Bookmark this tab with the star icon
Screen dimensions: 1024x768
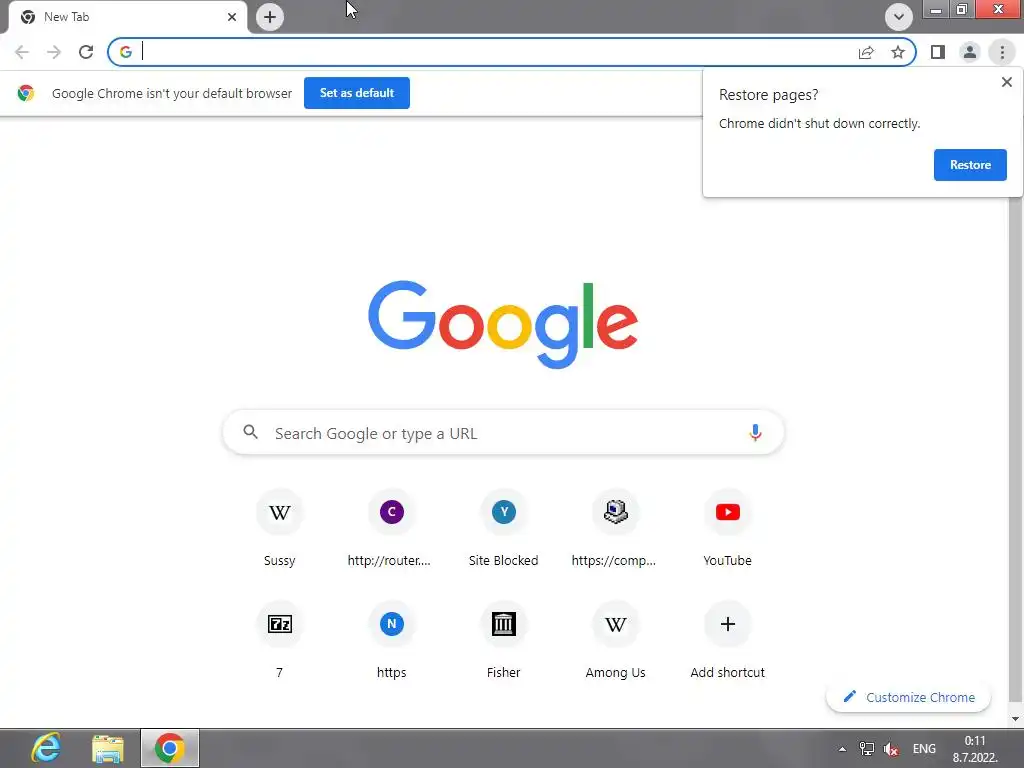point(898,52)
